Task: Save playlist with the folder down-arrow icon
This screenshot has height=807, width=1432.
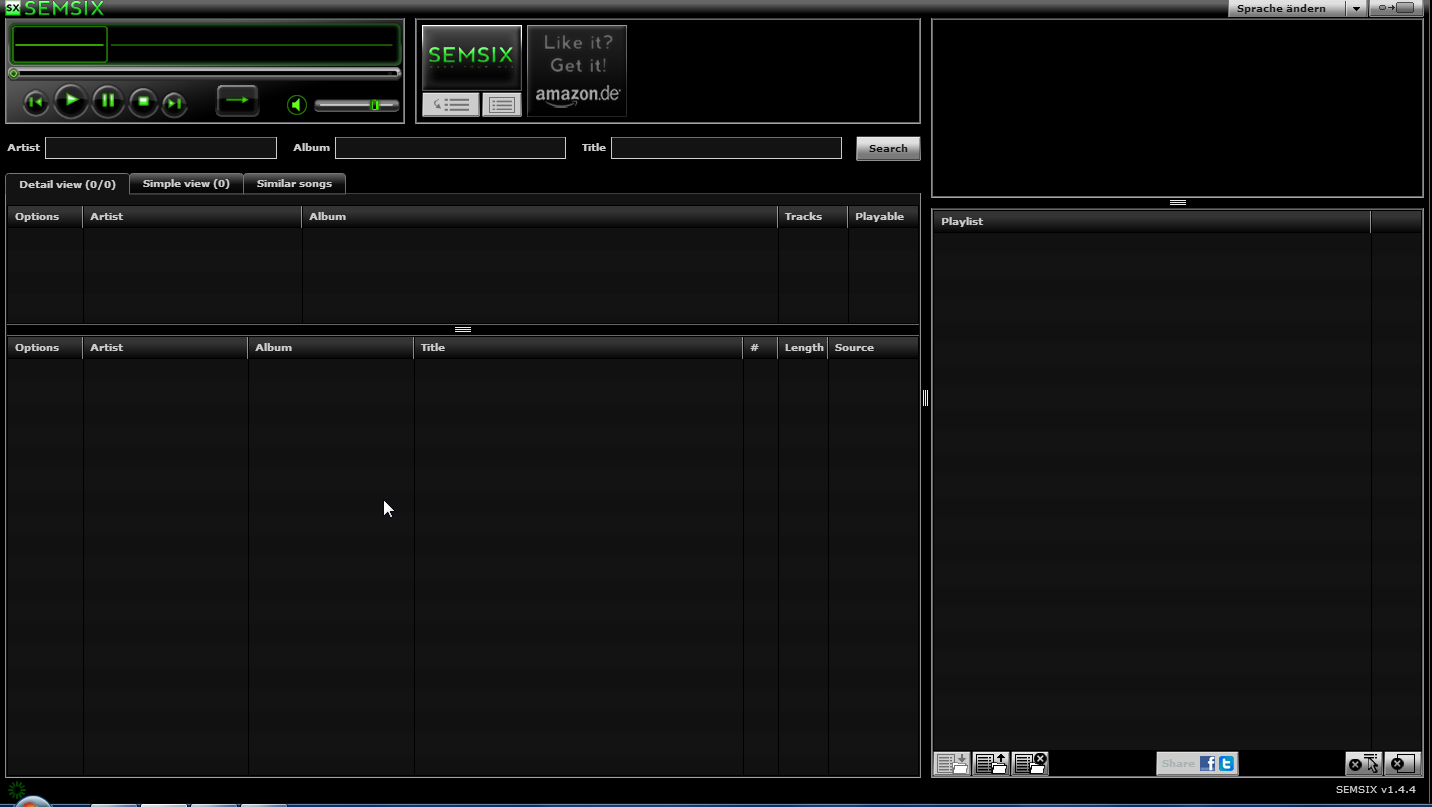Action: click(952, 763)
